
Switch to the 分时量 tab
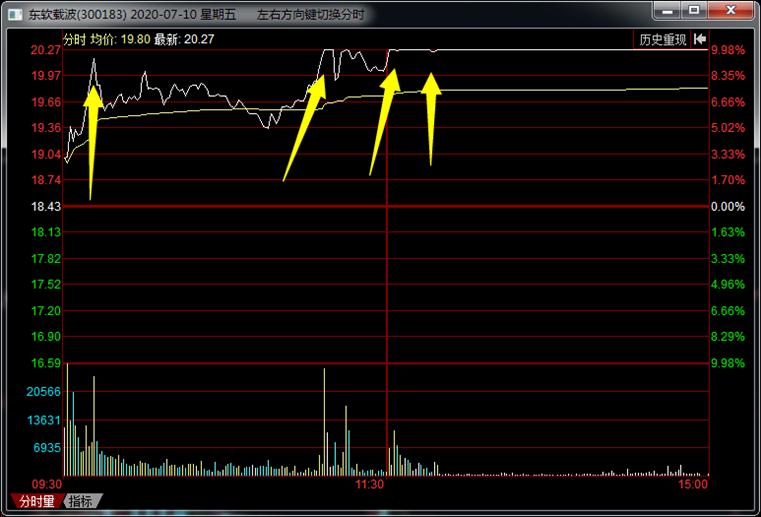tap(36, 501)
